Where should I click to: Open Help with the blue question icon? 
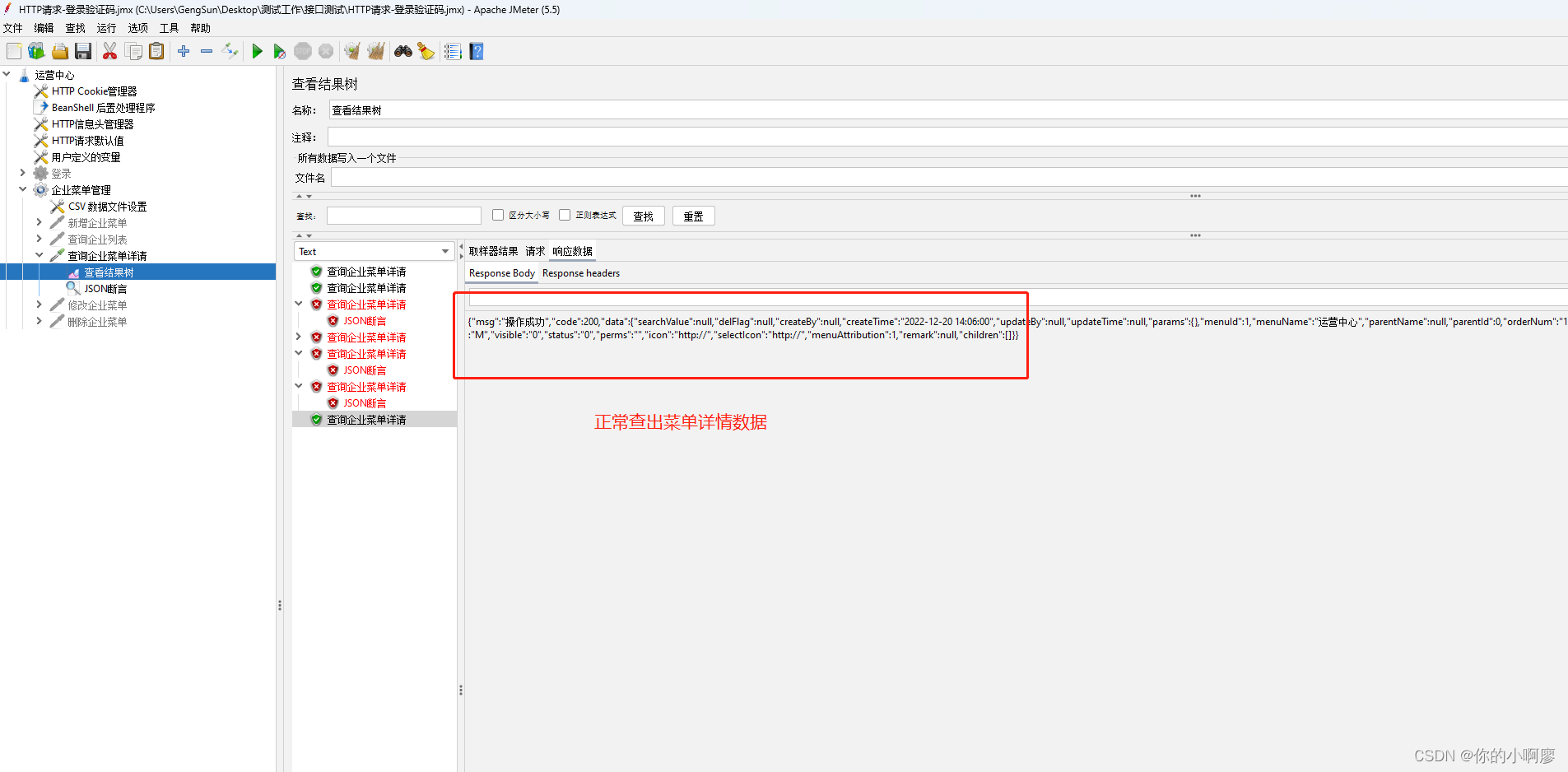pos(477,51)
